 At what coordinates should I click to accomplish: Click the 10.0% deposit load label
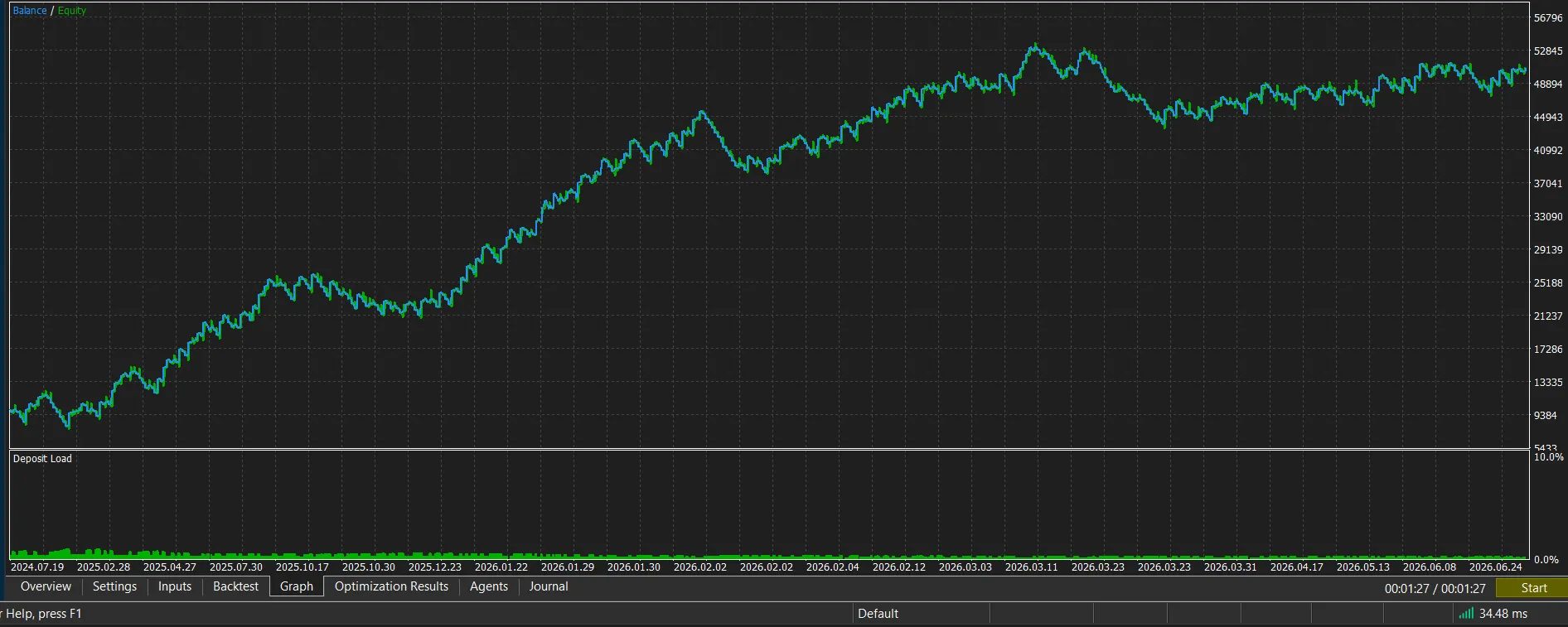click(1548, 457)
